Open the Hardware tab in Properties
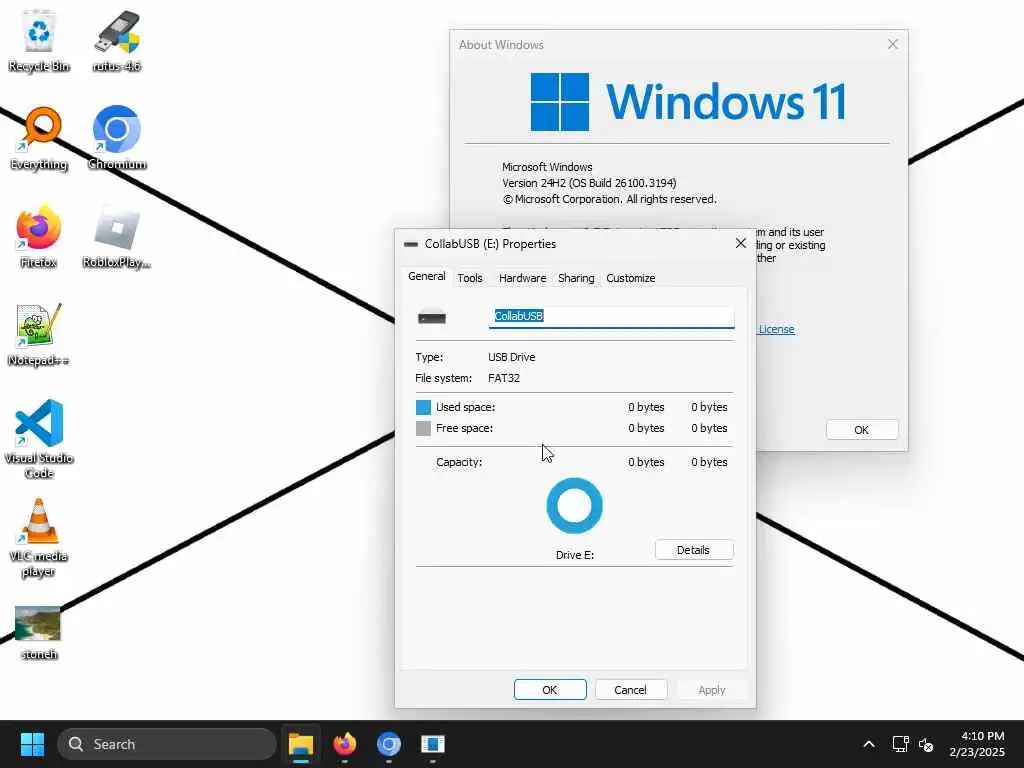1024x768 pixels. [x=522, y=278]
